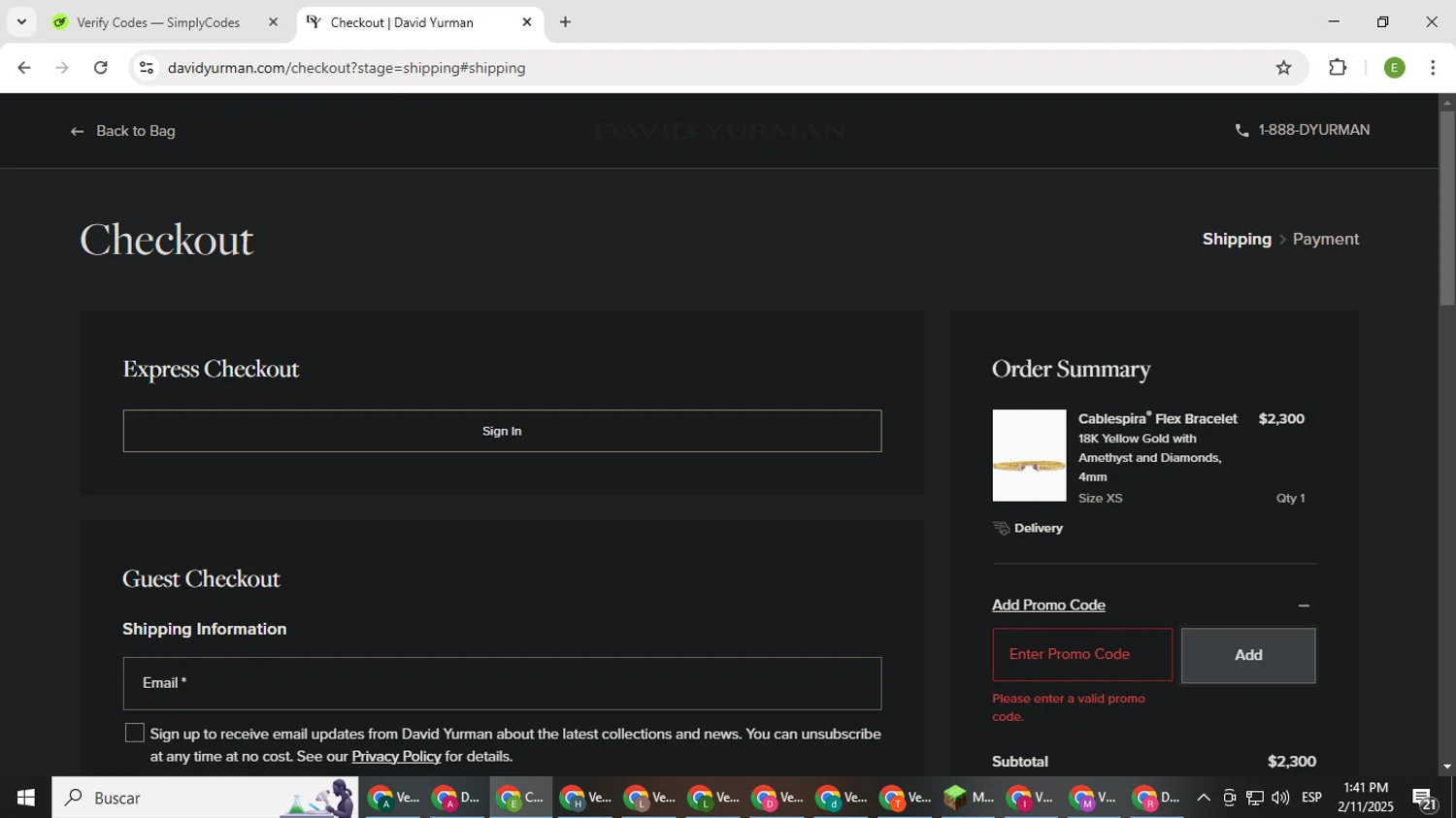Click the address bar URL
The image size is (1456, 818).
pyautogui.click(x=347, y=68)
